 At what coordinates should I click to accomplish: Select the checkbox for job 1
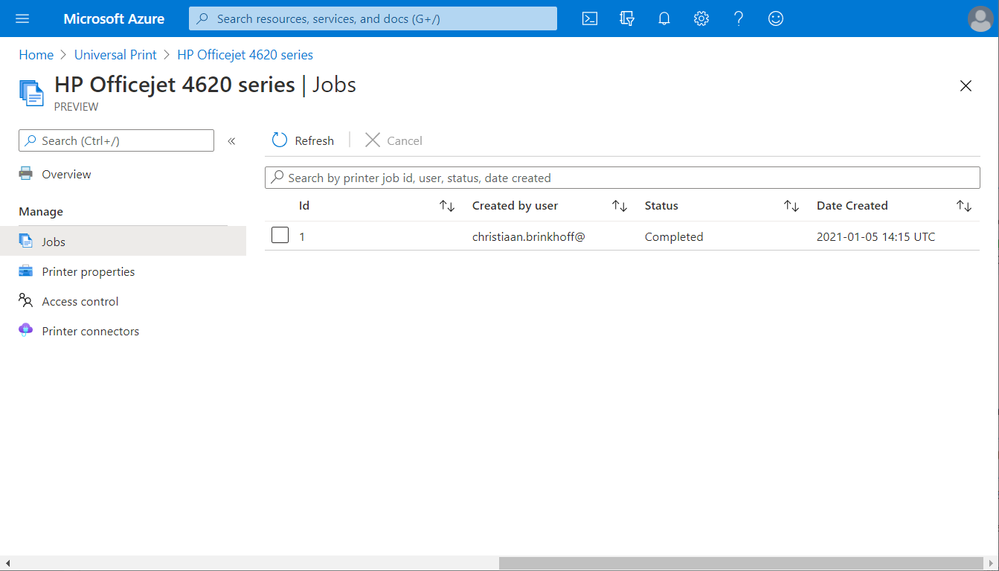point(280,235)
